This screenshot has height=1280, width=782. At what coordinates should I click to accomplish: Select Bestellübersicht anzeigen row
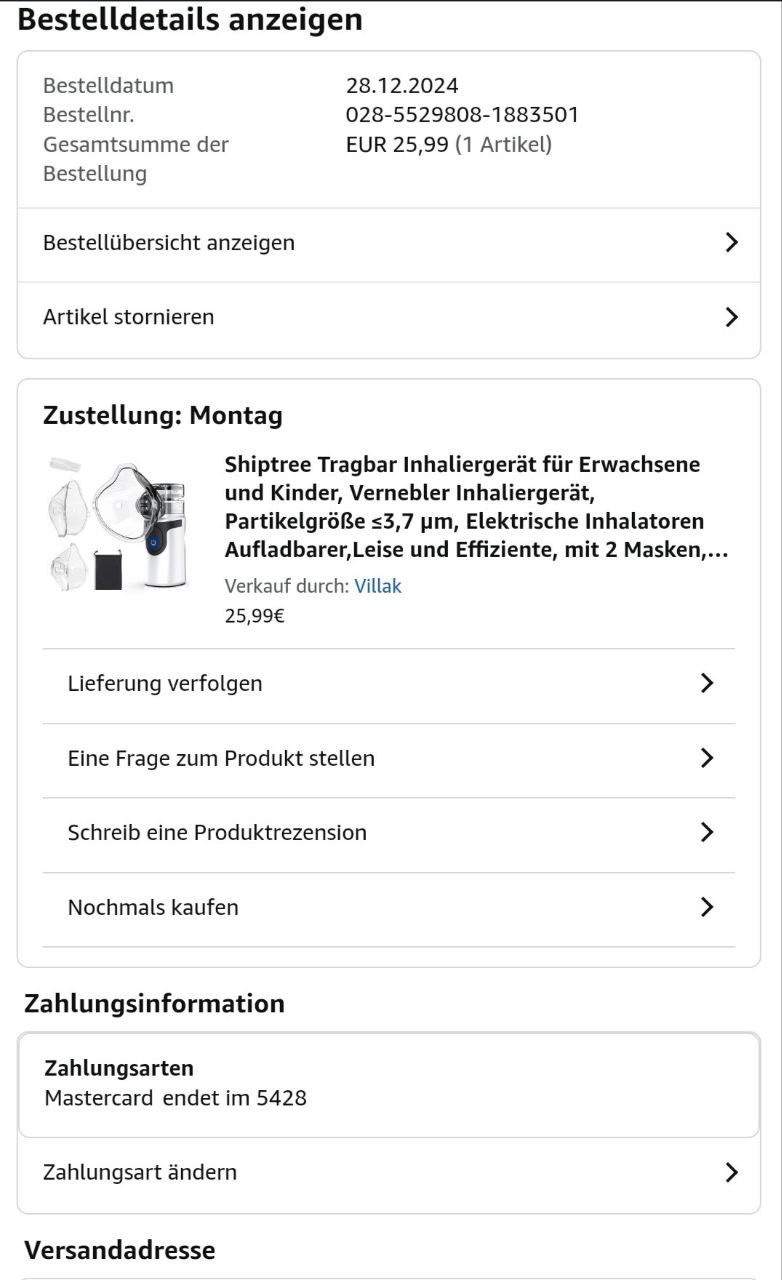tap(169, 243)
